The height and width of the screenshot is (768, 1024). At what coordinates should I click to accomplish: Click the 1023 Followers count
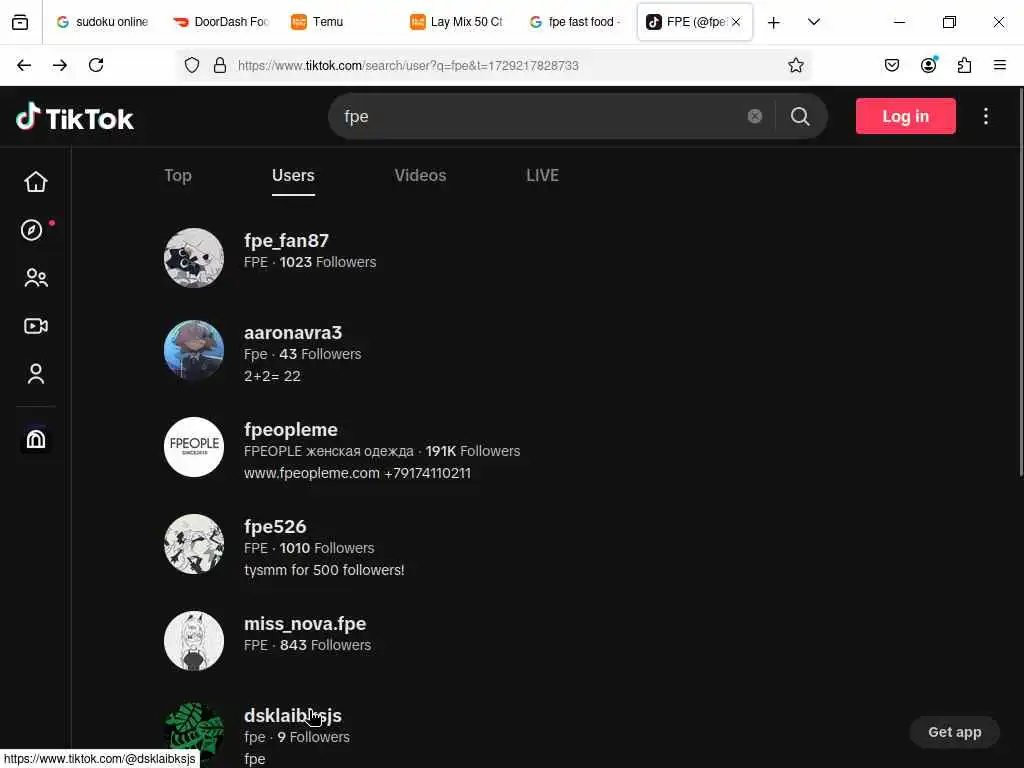click(x=328, y=263)
